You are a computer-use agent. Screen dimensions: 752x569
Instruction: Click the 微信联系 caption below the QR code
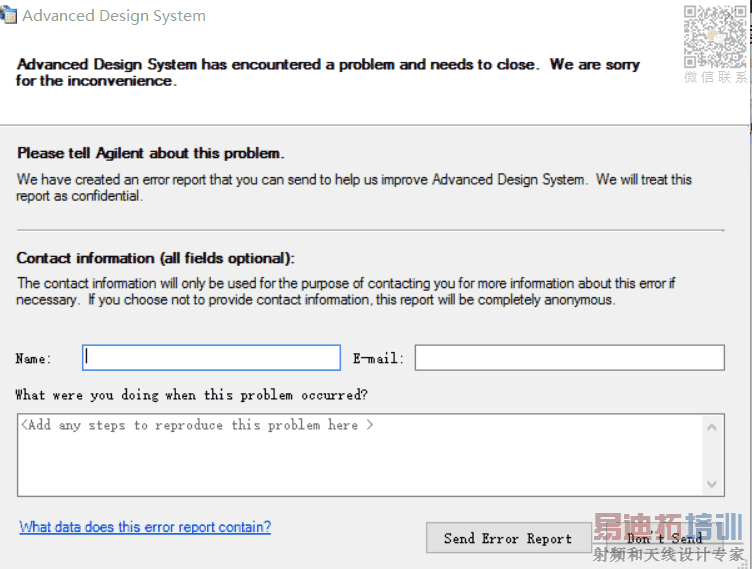[x=715, y=77]
